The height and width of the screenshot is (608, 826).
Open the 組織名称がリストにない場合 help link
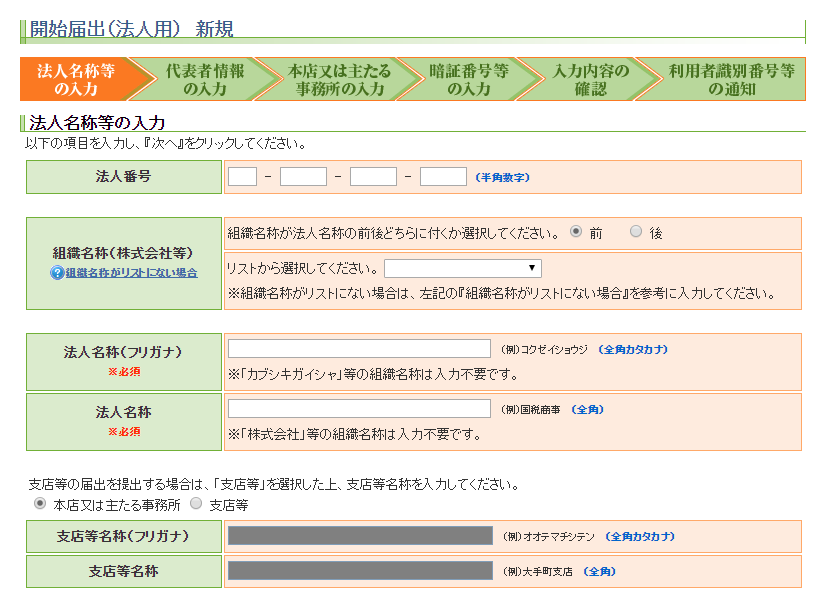131,273
